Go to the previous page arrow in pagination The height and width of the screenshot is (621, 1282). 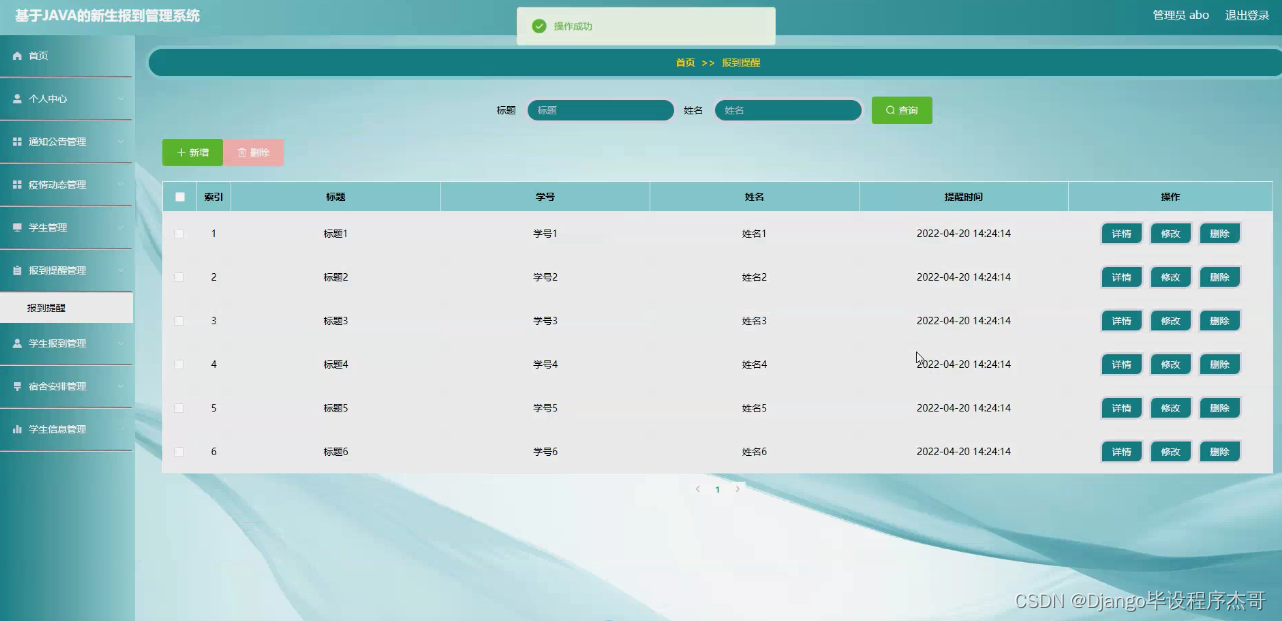pyautogui.click(x=698, y=490)
